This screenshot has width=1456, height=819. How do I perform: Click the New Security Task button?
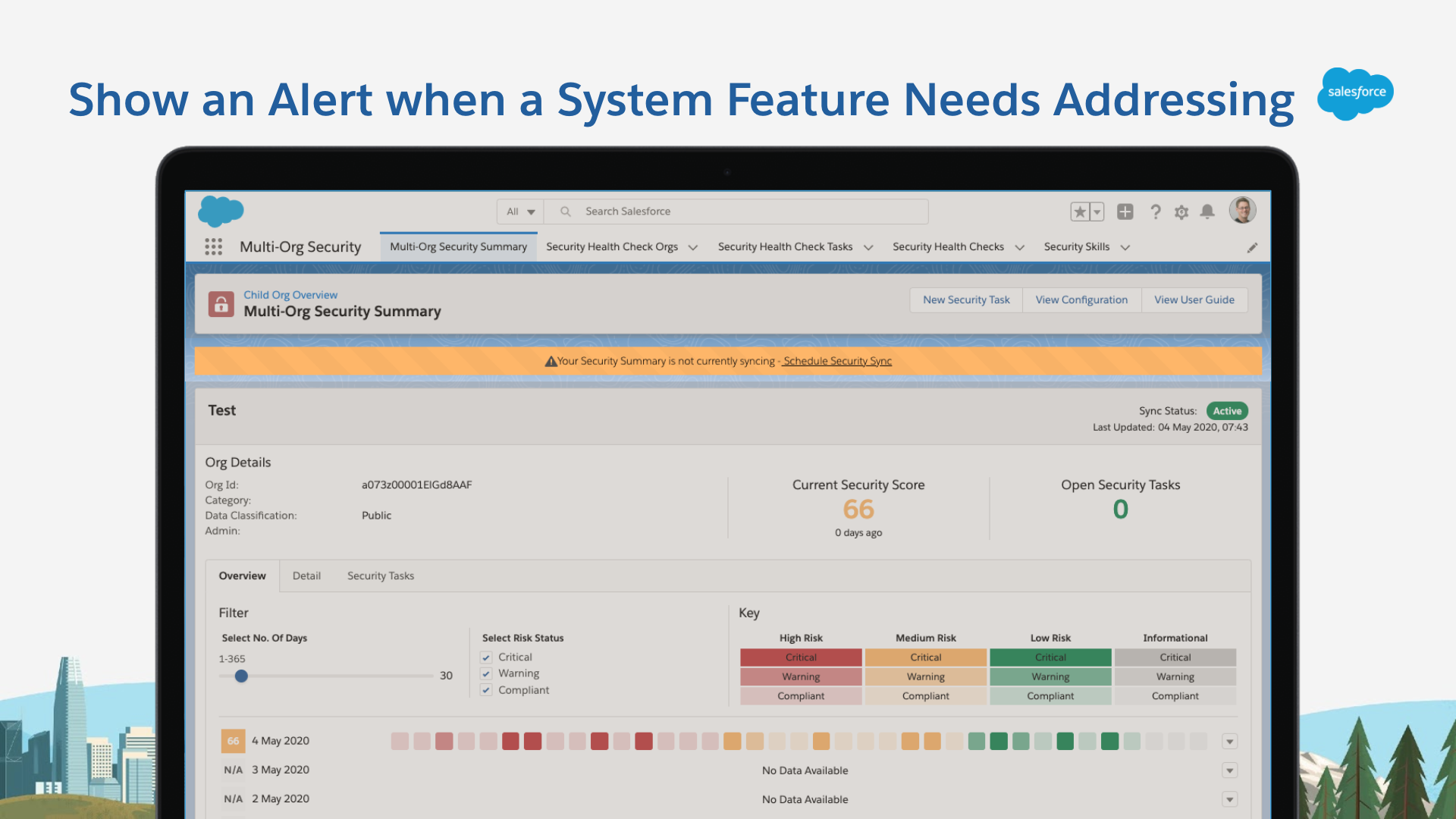pos(966,300)
